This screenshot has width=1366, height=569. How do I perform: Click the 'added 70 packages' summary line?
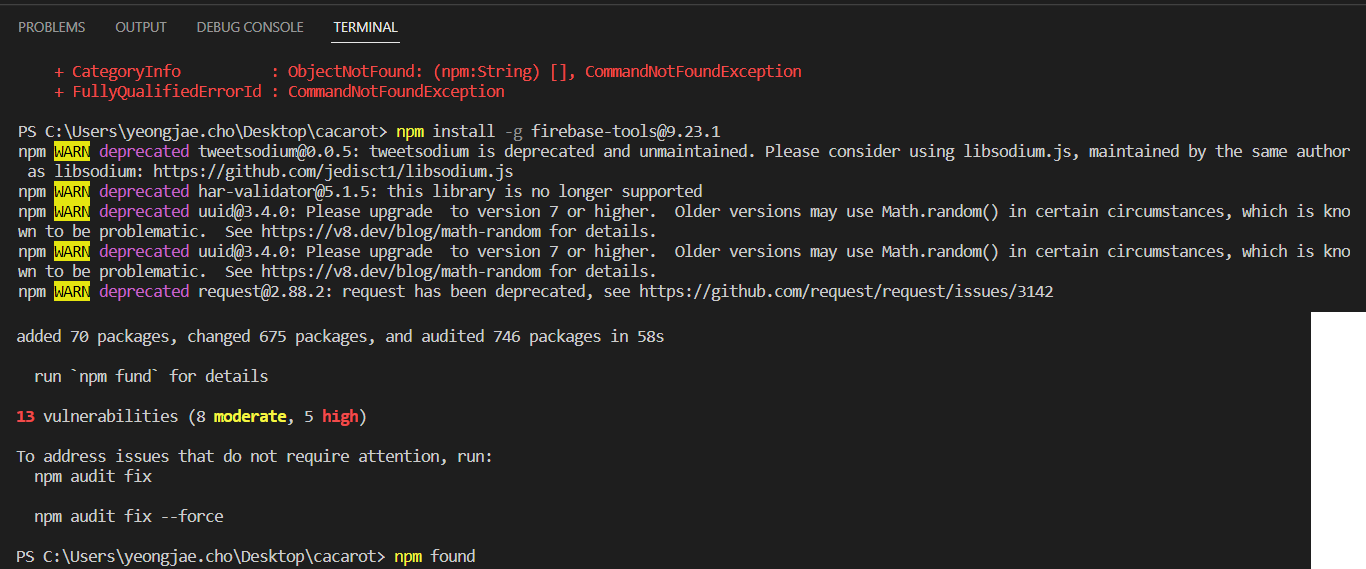point(340,336)
